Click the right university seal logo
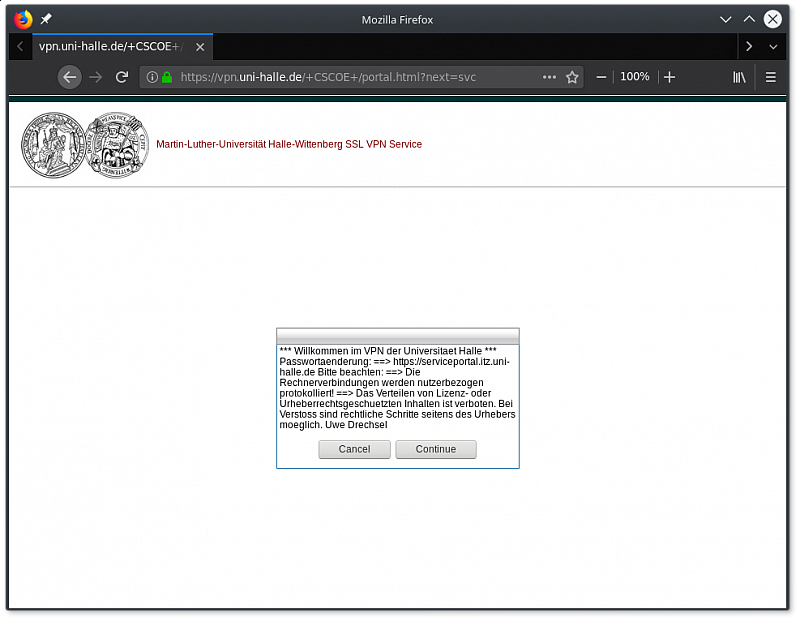The image size is (800, 622). (117, 145)
